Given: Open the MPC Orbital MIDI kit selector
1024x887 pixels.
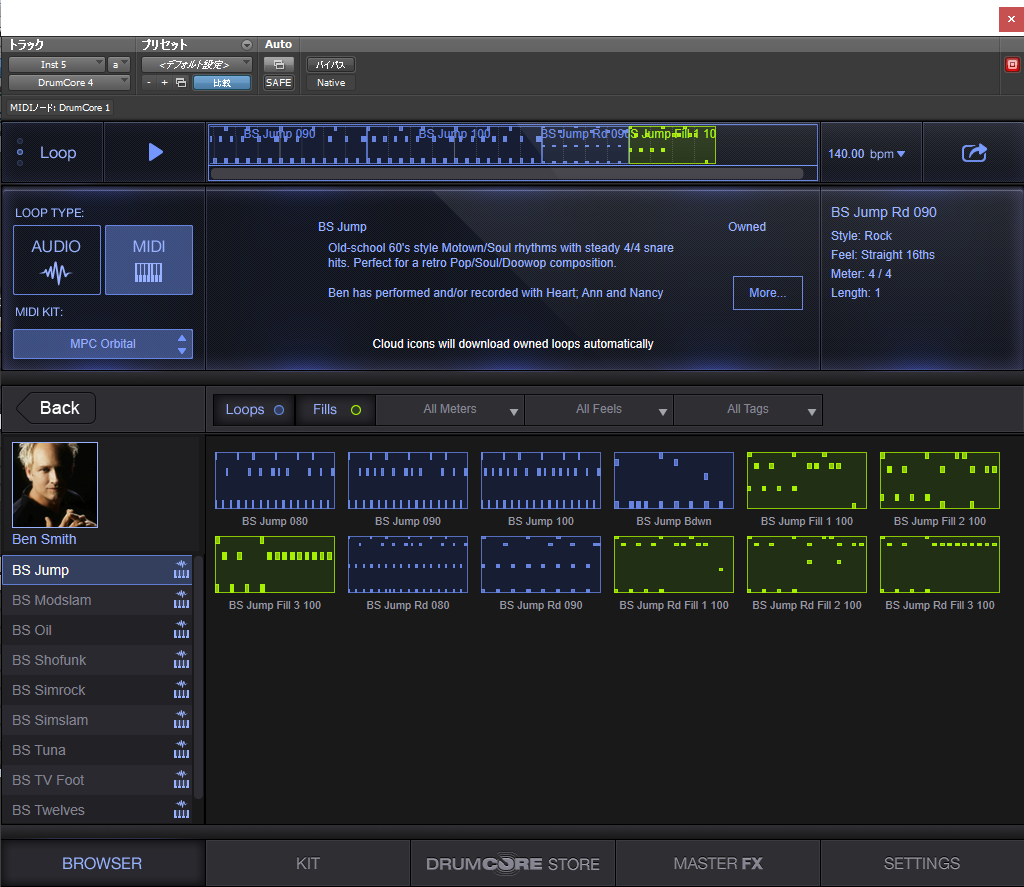Looking at the screenshot, I should tap(103, 344).
